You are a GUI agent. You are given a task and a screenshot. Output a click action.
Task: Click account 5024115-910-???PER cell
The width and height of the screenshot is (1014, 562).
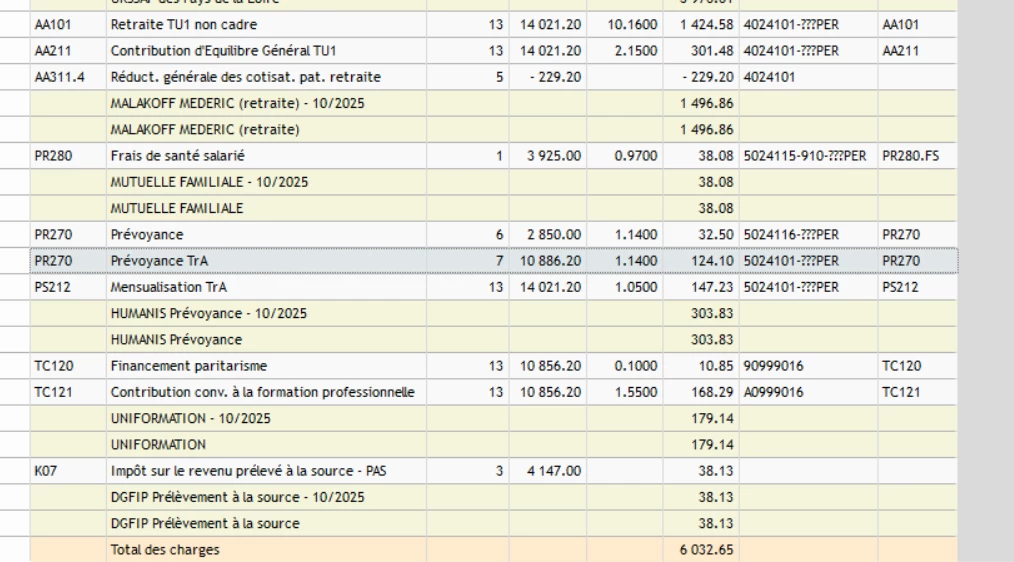(808, 156)
